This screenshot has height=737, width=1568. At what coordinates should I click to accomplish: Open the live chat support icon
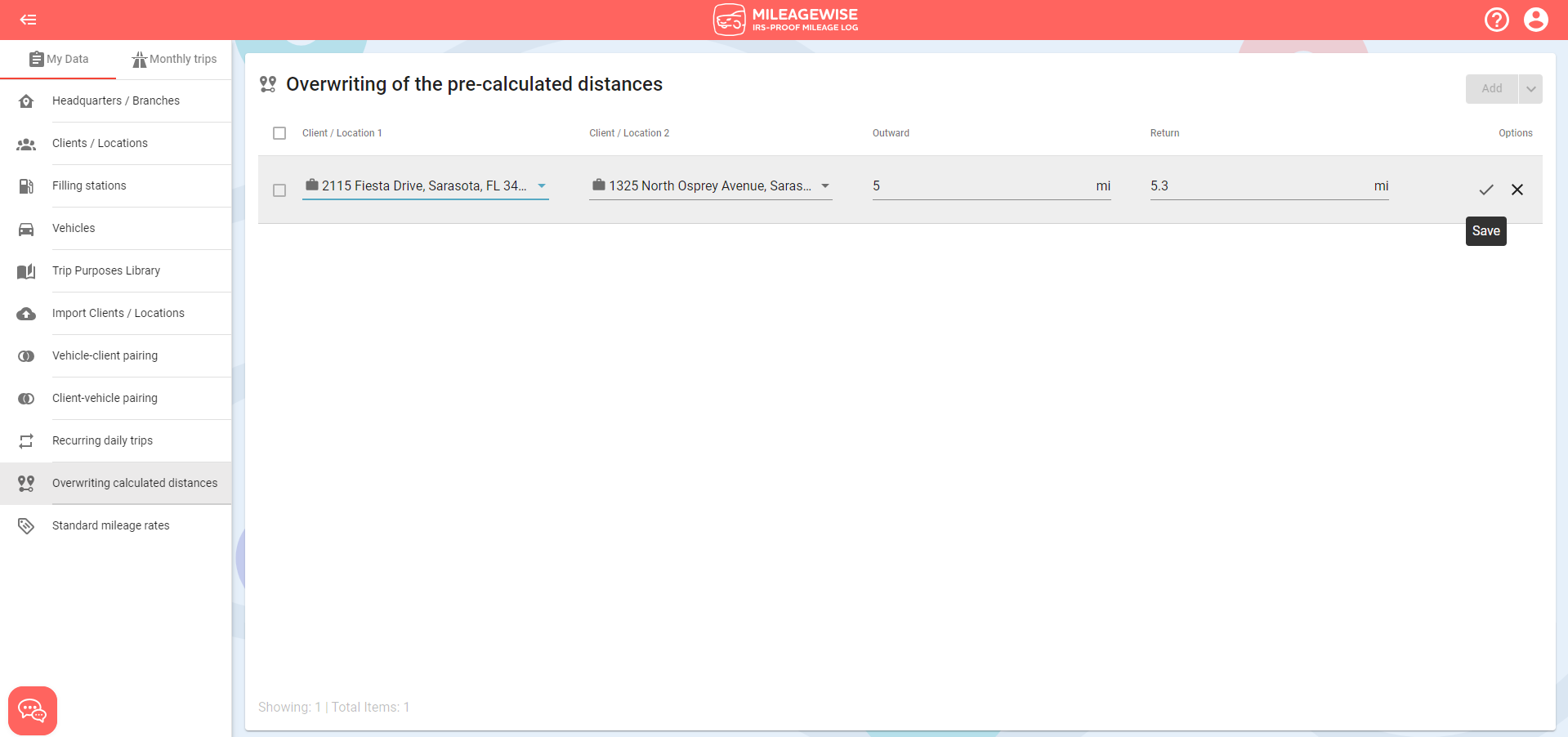[33, 711]
